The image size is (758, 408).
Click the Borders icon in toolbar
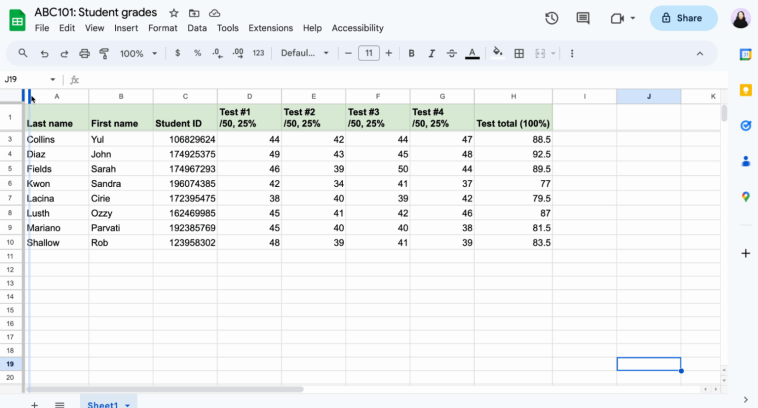519,53
